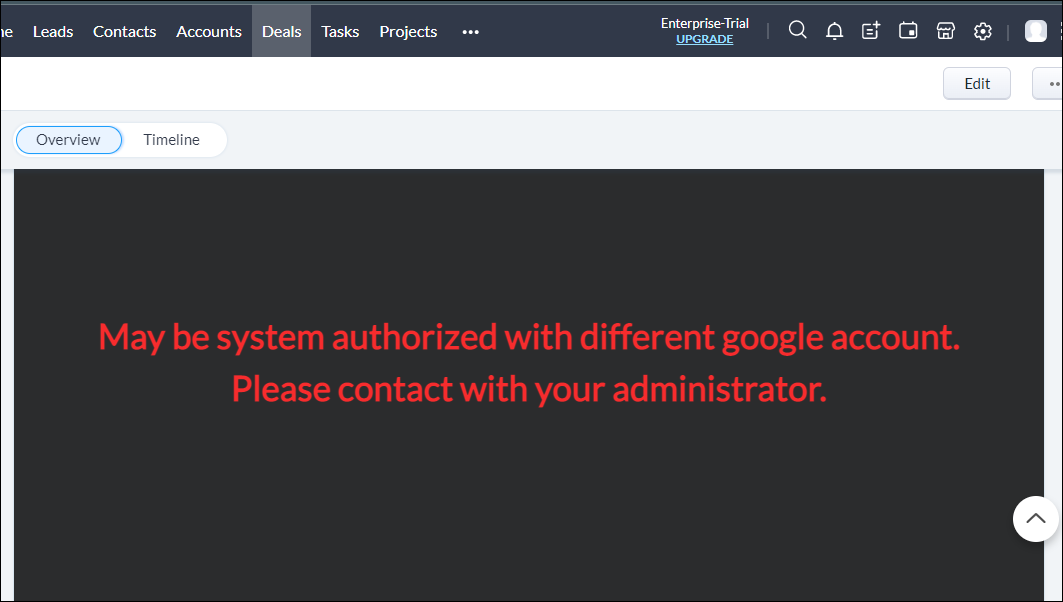Click the UPGRADE link
1063x602 pixels.
coord(704,39)
